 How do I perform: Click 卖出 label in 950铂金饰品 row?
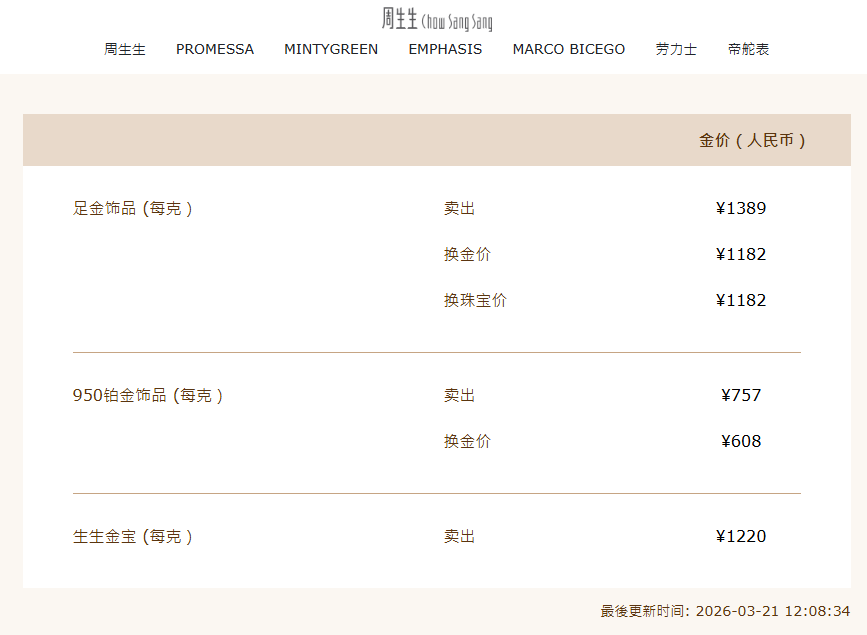coord(459,395)
